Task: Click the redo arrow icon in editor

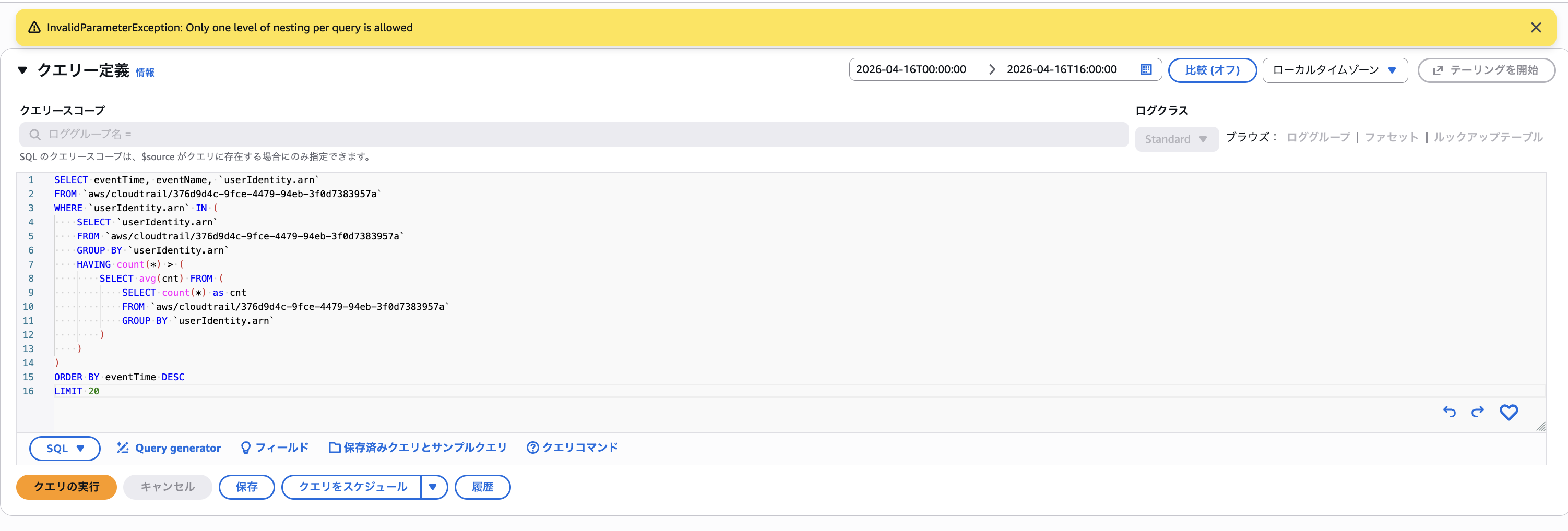Action: 1477,412
